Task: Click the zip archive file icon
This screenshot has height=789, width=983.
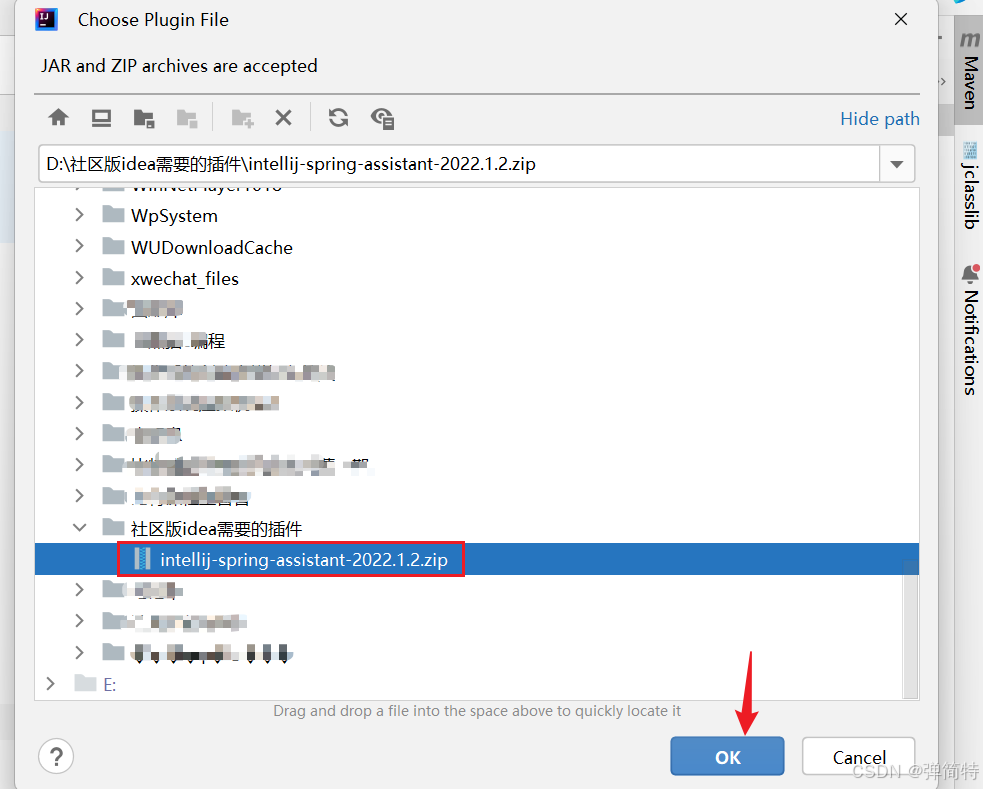Action: pos(143,559)
